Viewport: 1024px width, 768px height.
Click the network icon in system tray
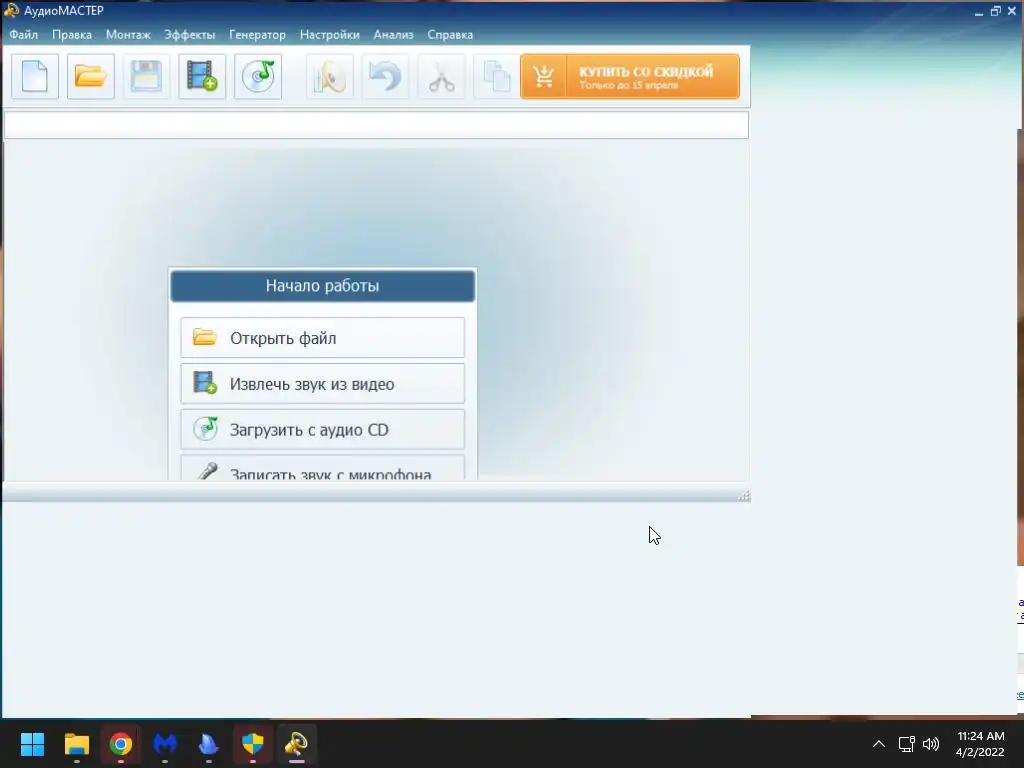click(x=906, y=744)
